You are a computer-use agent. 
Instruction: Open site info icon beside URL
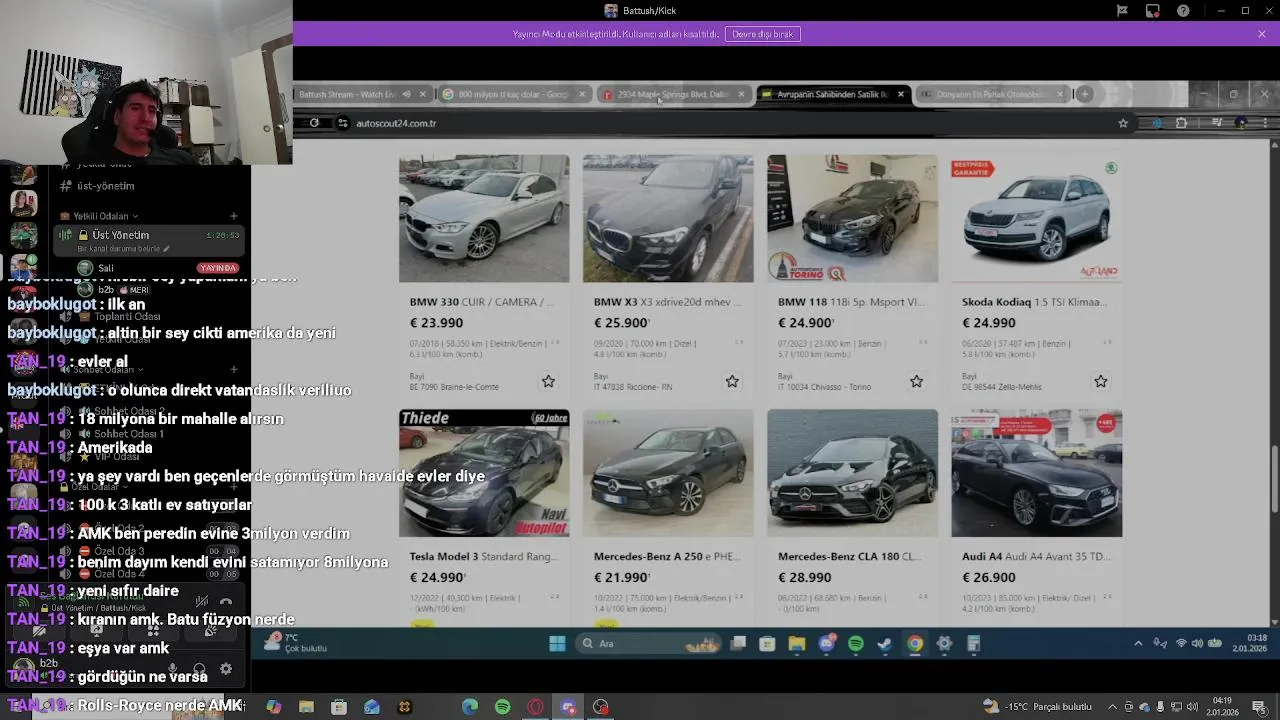click(x=343, y=123)
